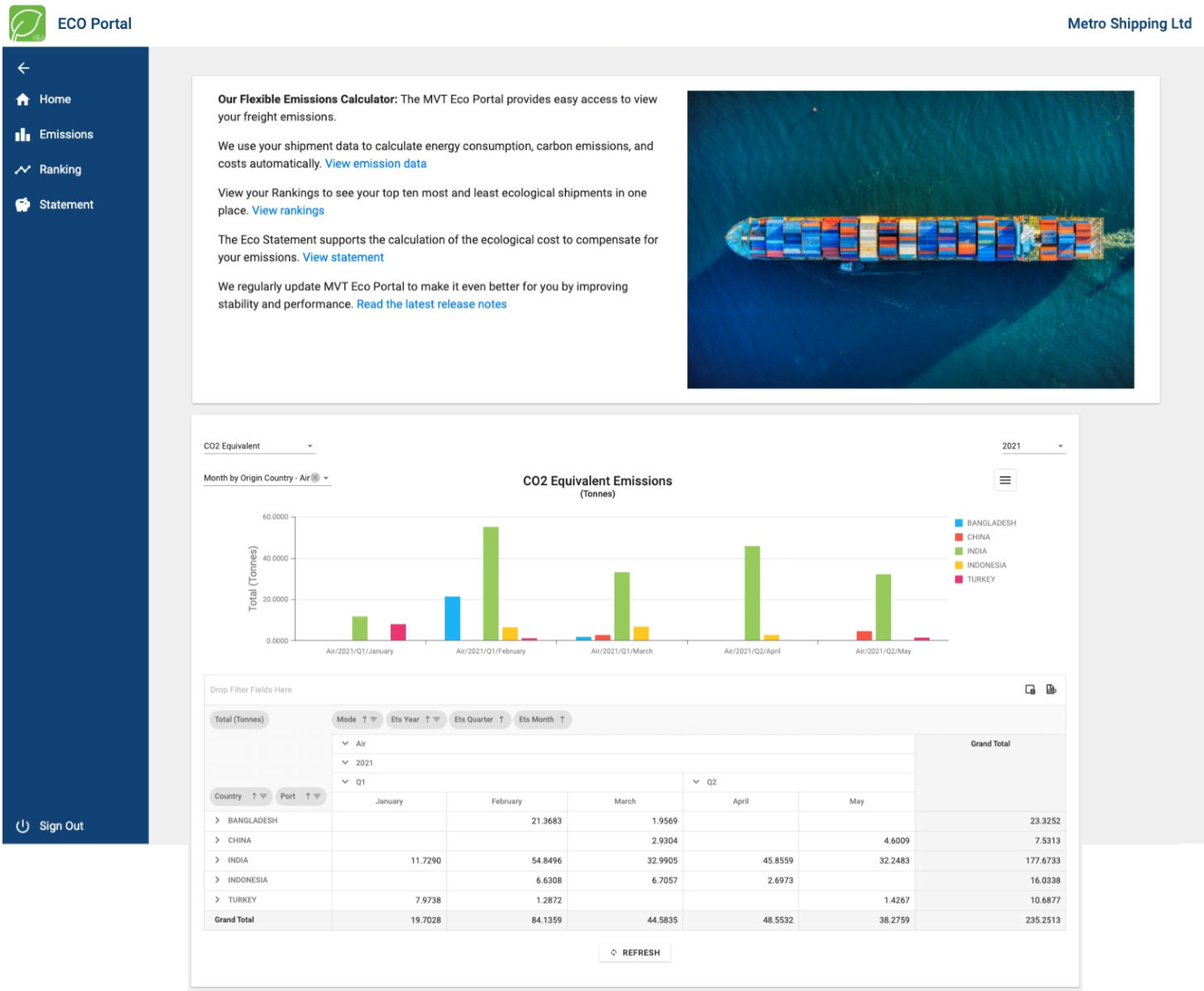
Task: Remove the Air filter with the x icon
Action: click(x=315, y=478)
